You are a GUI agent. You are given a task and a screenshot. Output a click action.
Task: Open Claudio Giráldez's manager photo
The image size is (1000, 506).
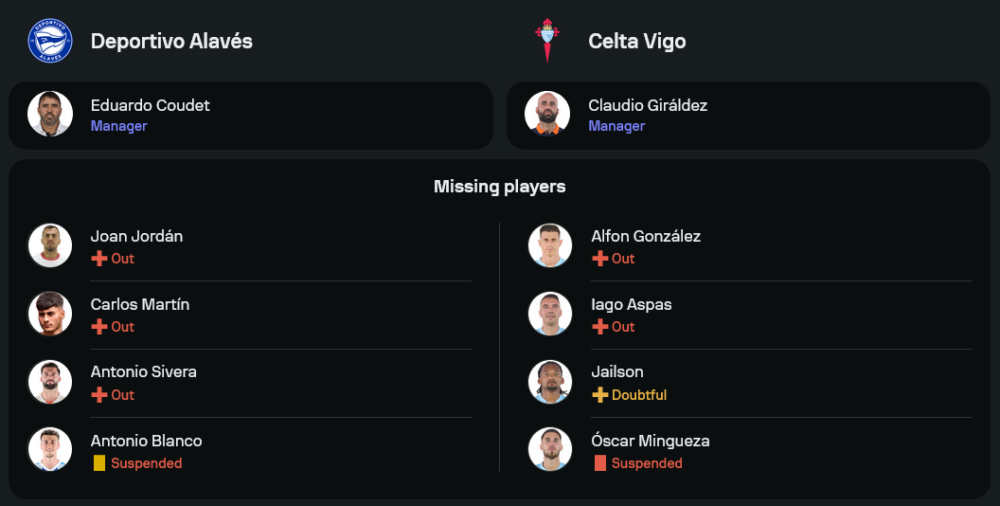tap(548, 114)
